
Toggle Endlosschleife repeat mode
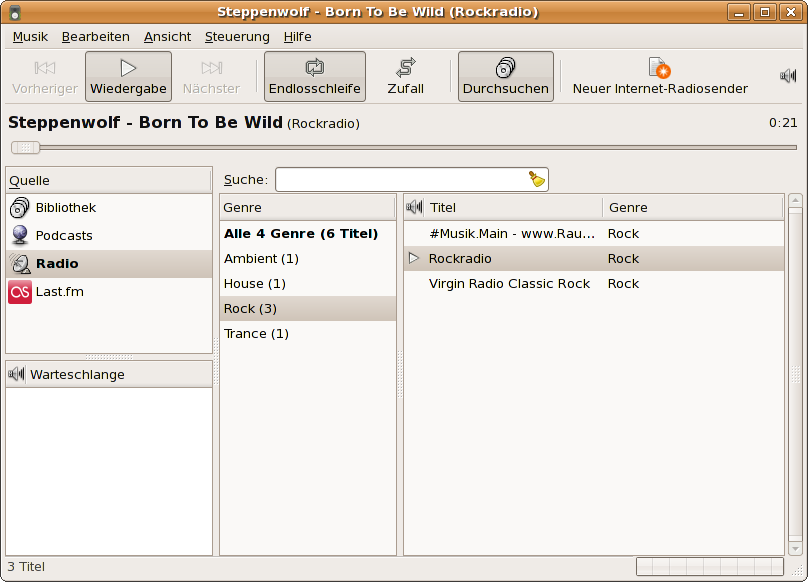pos(314,77)
